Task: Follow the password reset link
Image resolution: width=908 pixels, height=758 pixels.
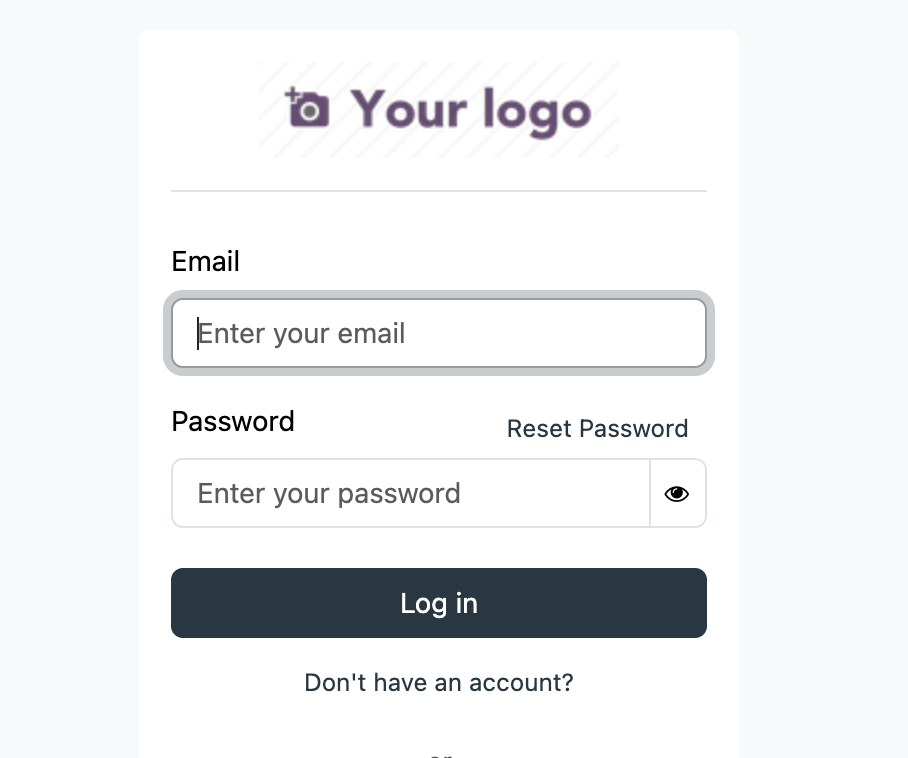Action: tap(597, 428)
